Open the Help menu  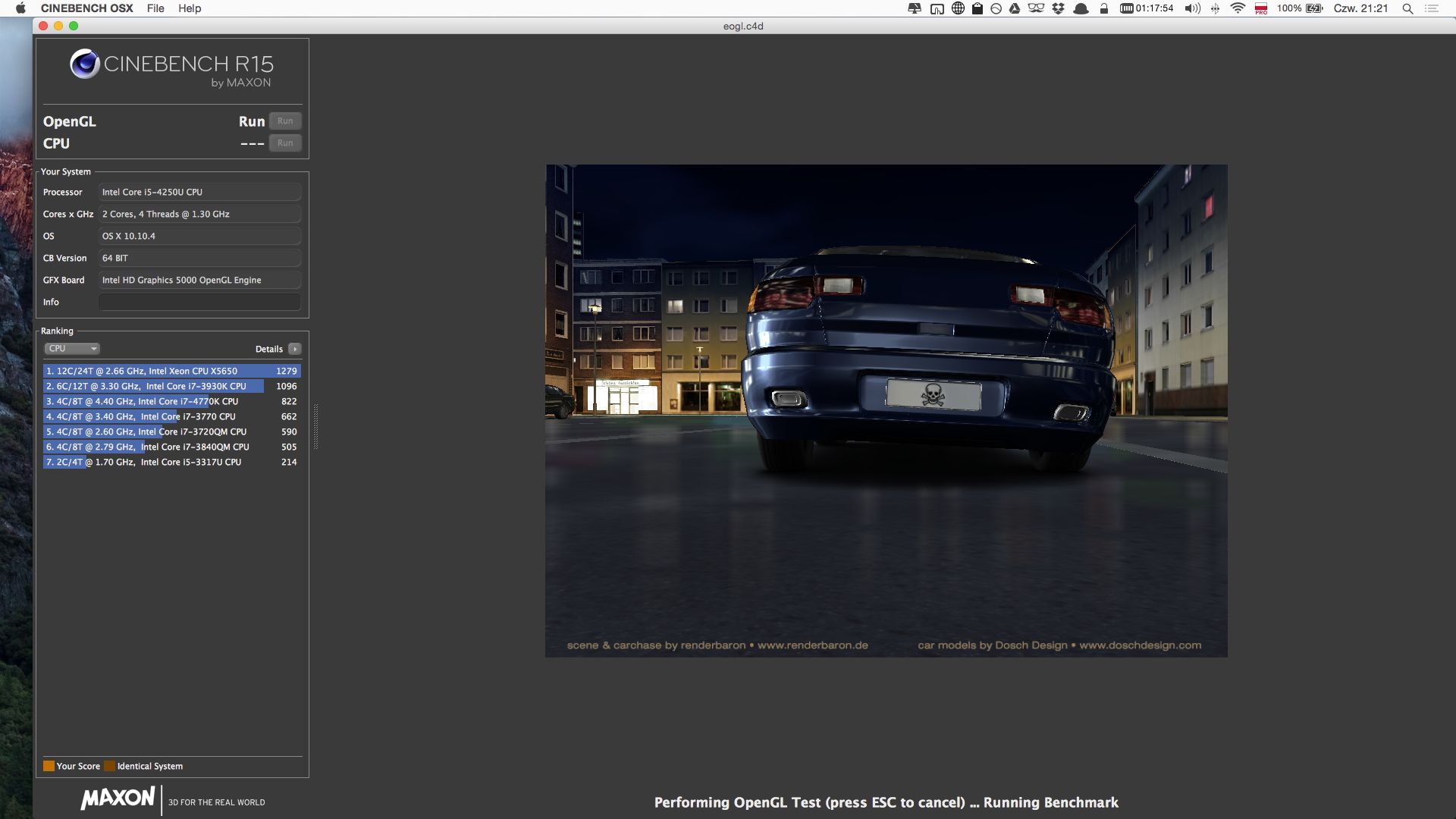click(189, 8)
